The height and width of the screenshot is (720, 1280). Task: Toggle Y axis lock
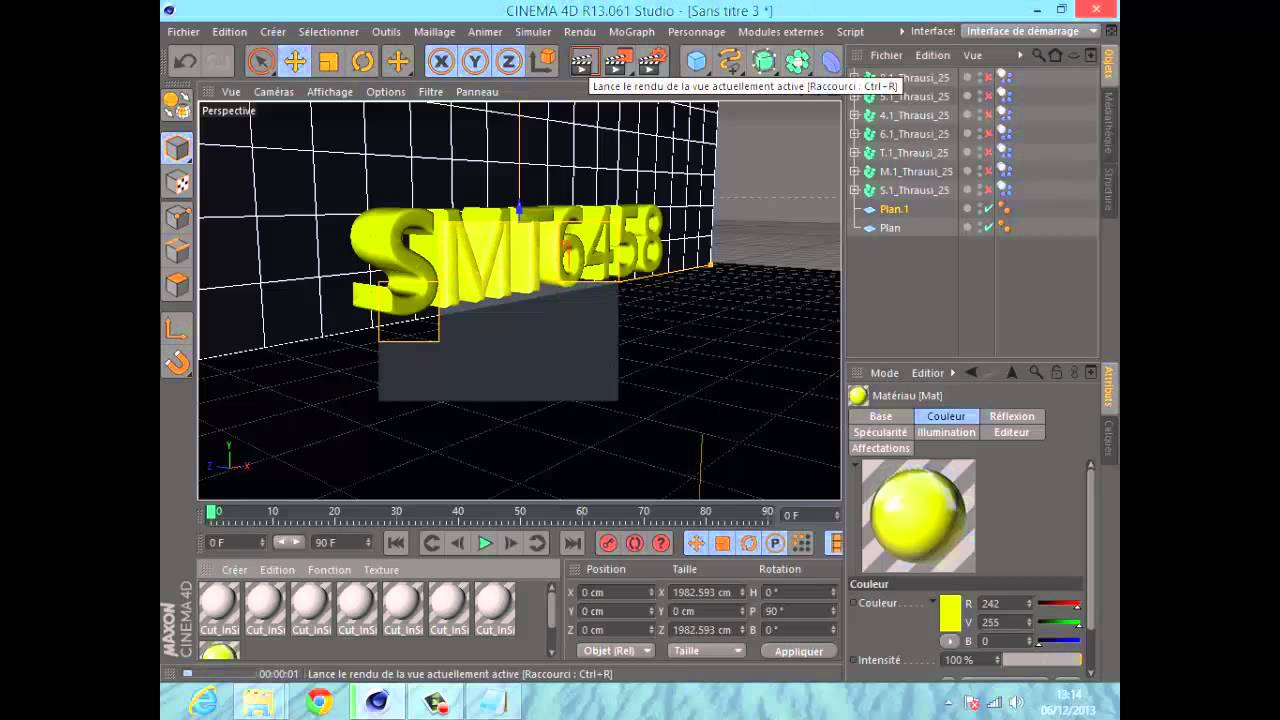point(475,62)
